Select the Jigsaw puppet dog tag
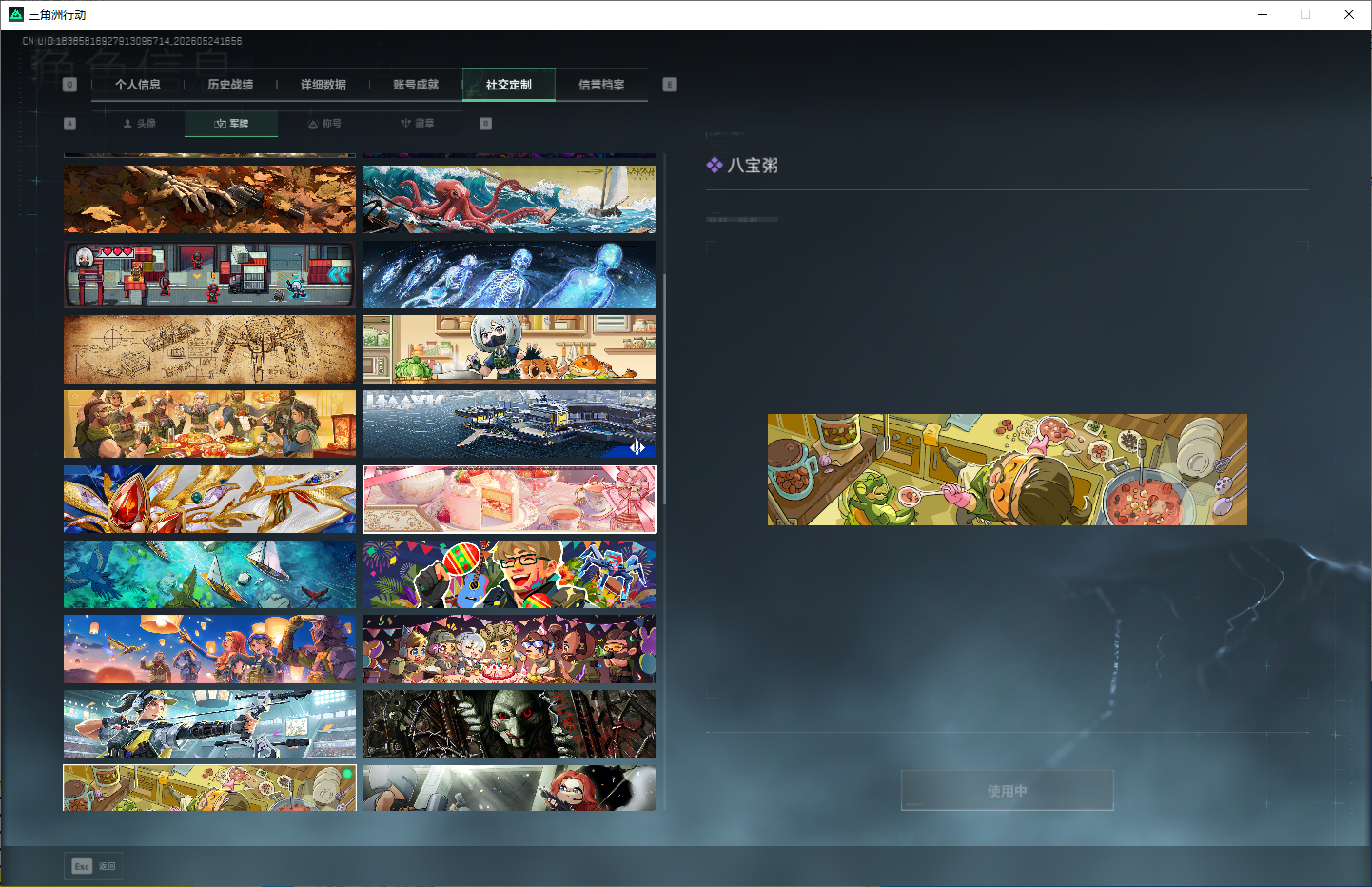Screen dimensions: 1372x887 click(x=509, y=723)
